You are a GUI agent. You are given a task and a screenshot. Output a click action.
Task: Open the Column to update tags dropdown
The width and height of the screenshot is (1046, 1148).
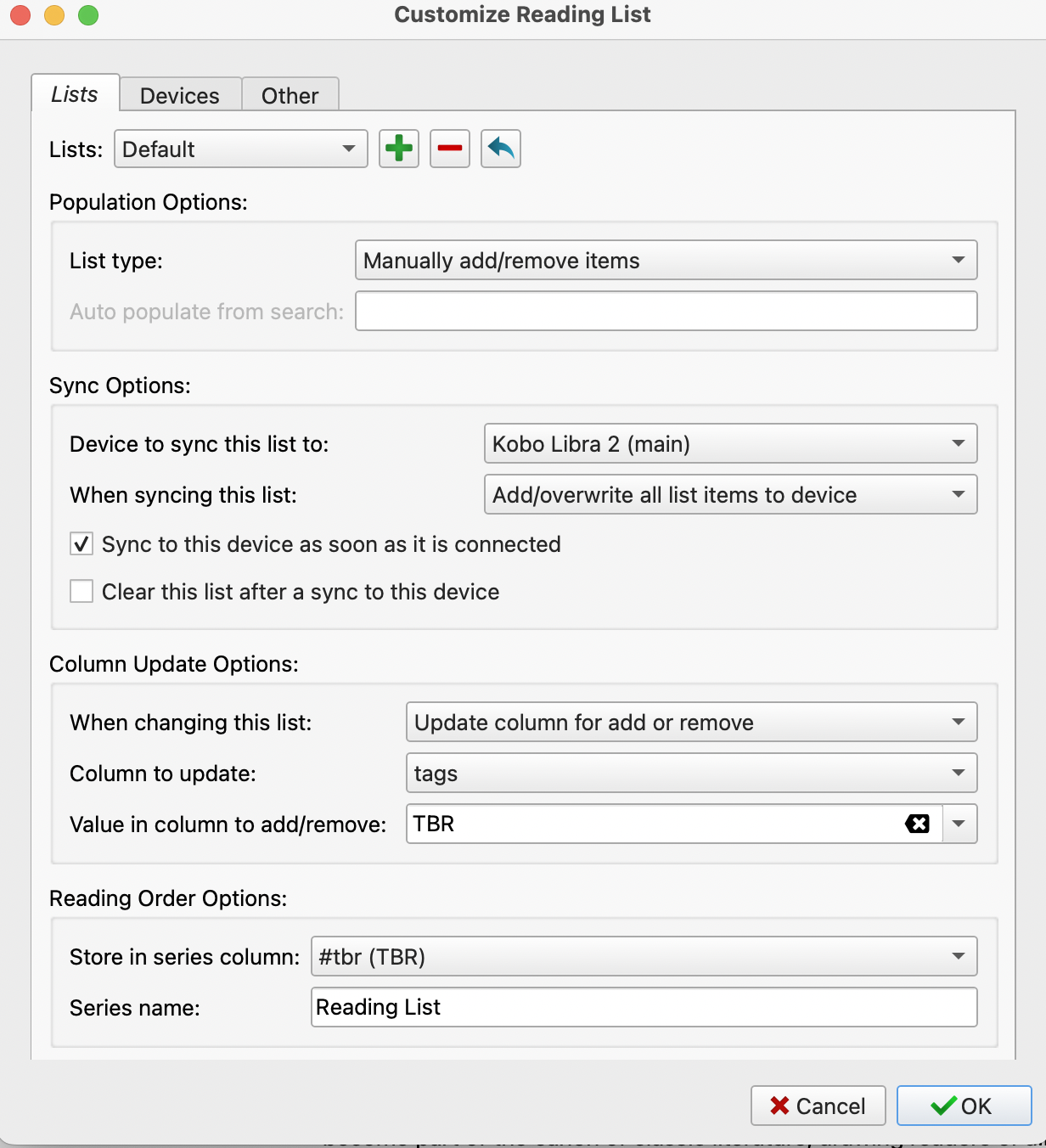691,774
